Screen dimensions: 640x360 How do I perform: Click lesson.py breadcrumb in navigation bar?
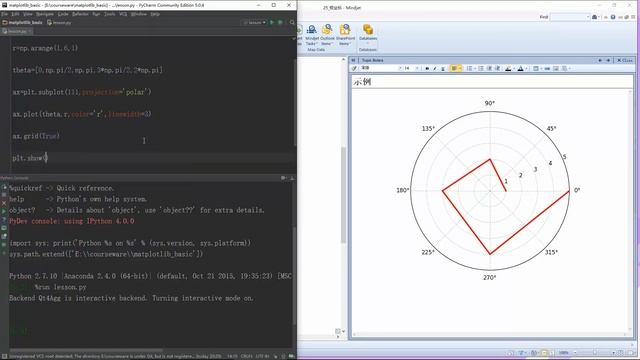pos(60,22)
